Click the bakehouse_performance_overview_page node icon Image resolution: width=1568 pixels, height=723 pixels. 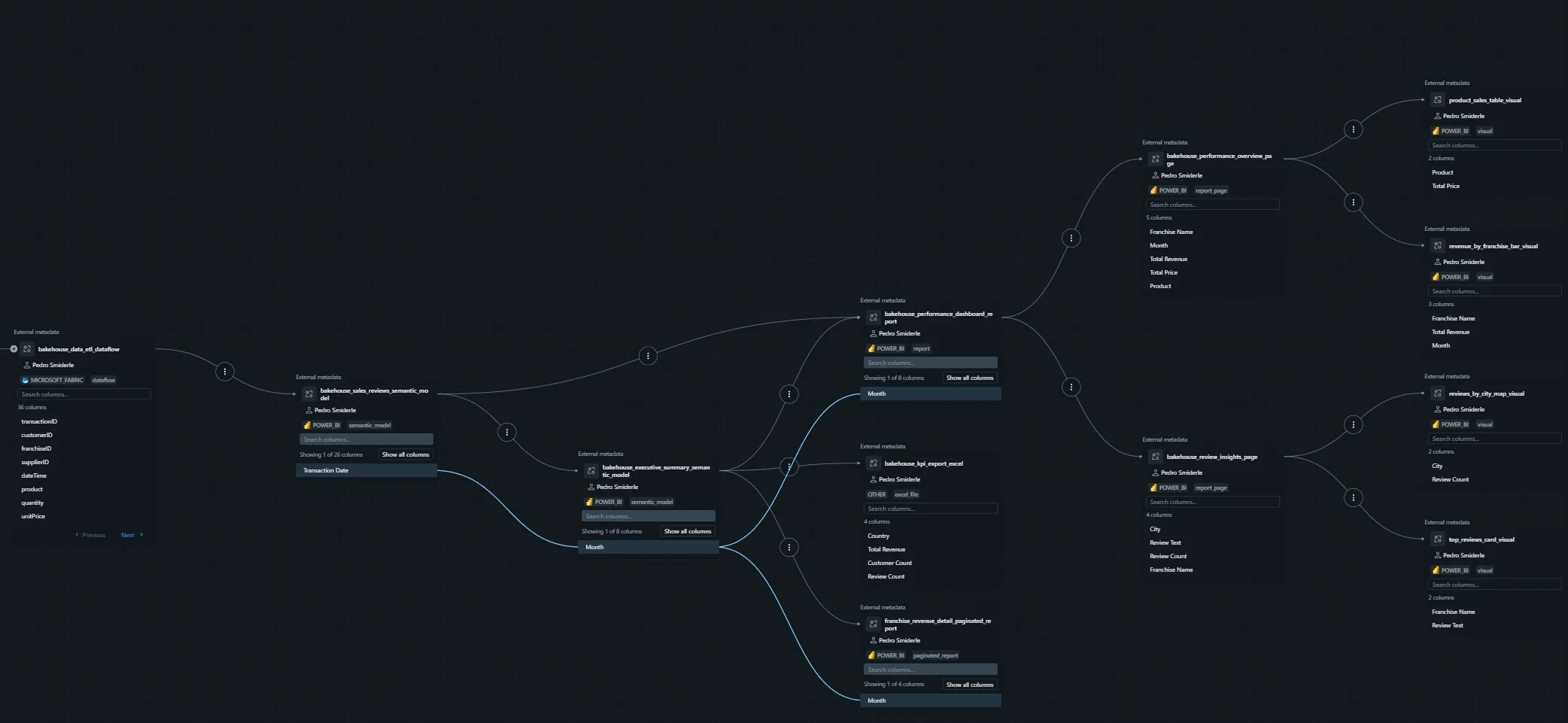coord(1156,159)
